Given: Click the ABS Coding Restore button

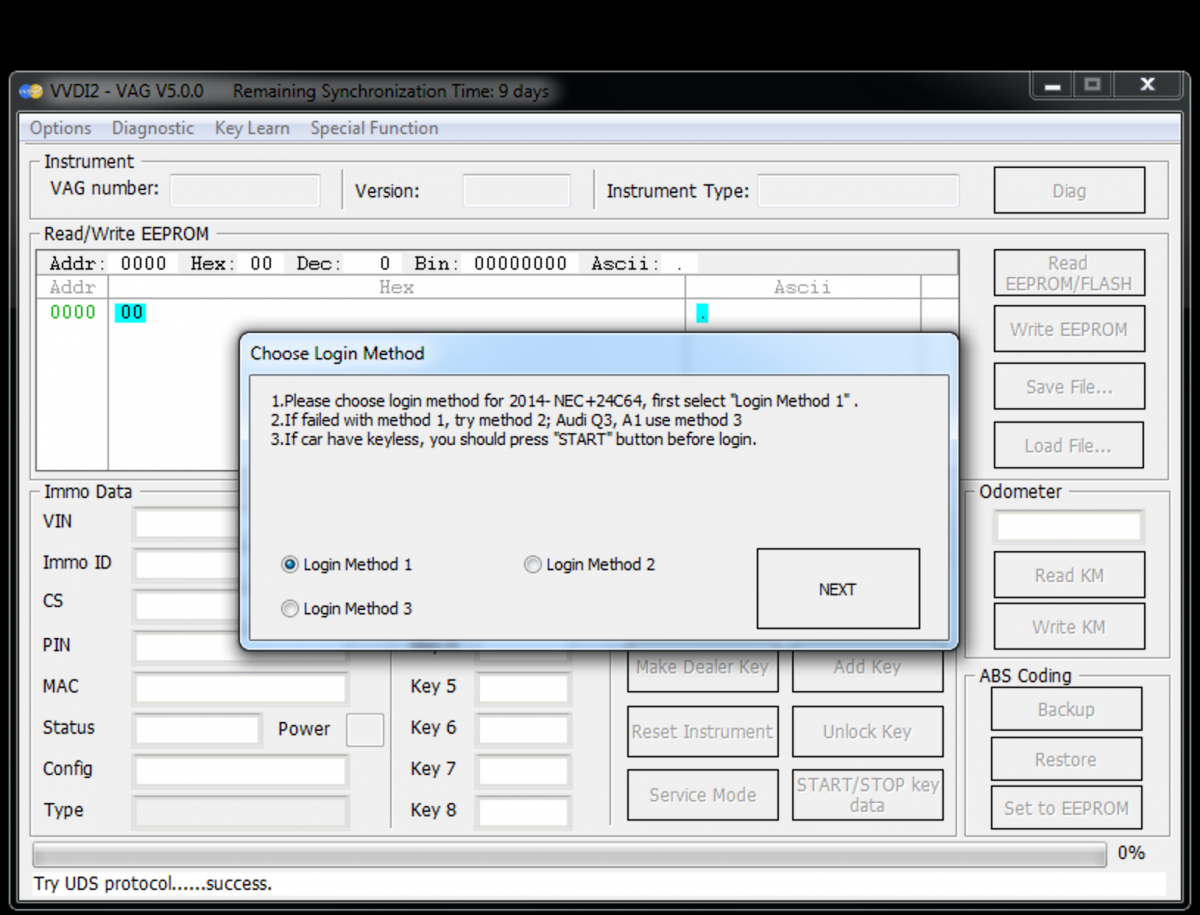Looking at the screenshot, I should pos(1066,759).
